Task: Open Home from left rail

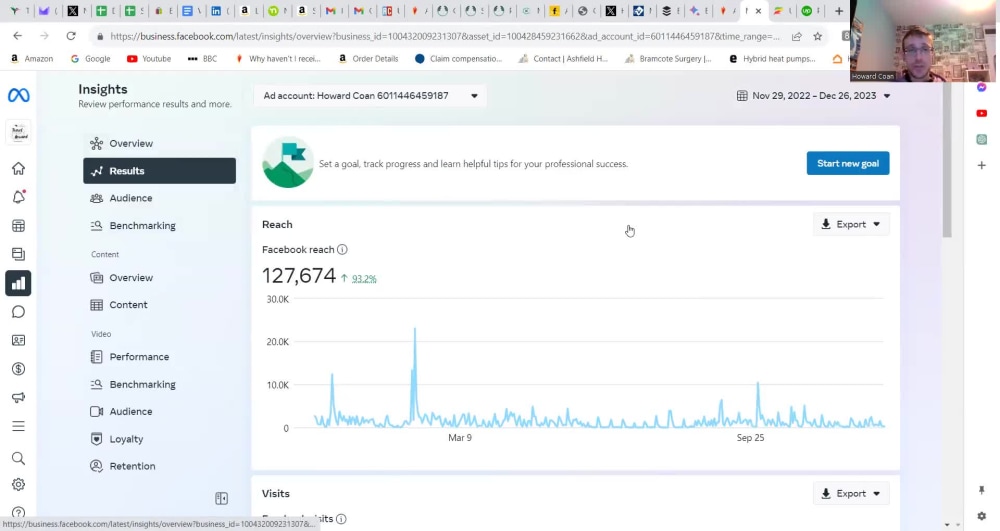Action: pos(18,168)
